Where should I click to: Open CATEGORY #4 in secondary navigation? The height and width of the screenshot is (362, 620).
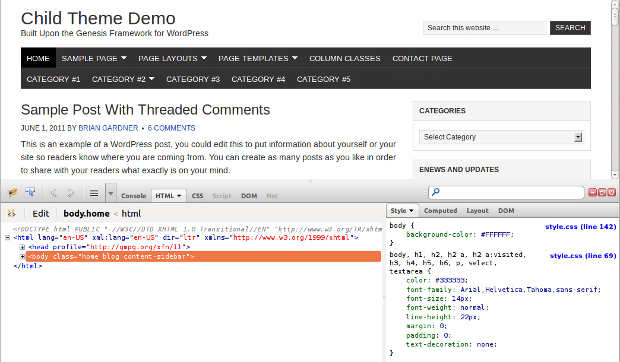pyautogui.click(x=258, y=79)
